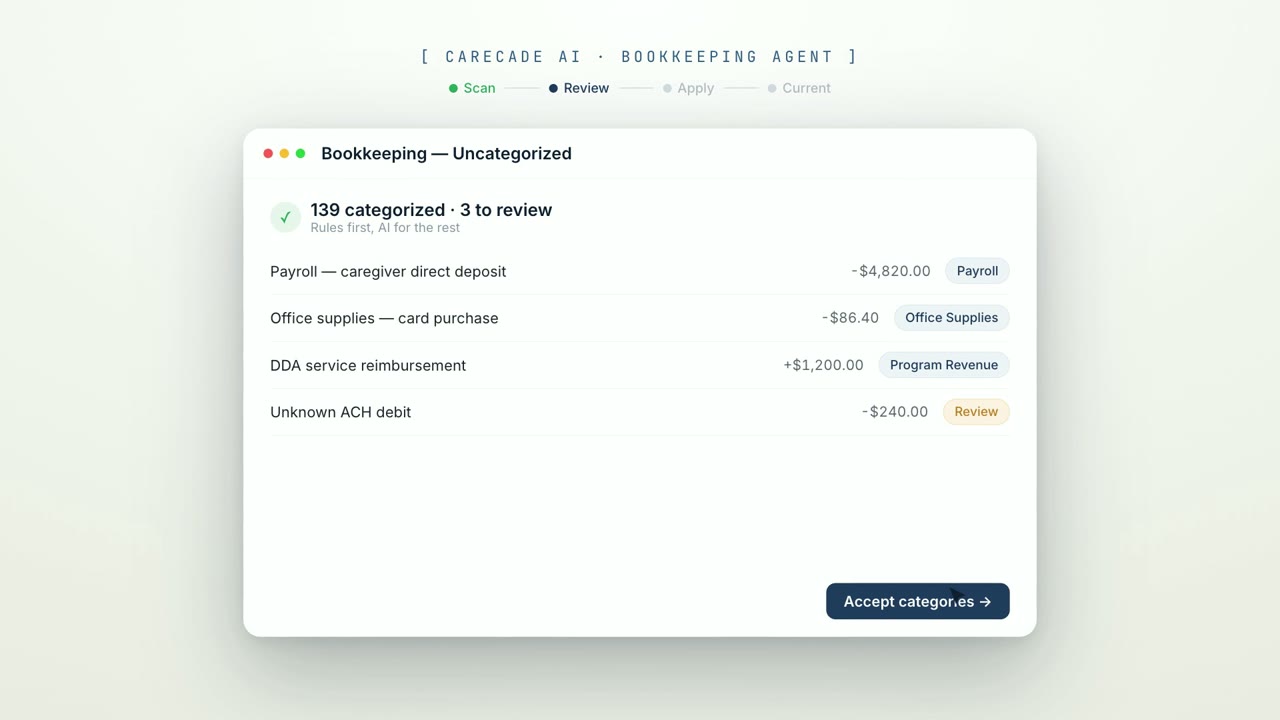Viewport: 1280px width, 720px height.
Task: Maximize window with green button
Action: [x=300, y=154]
